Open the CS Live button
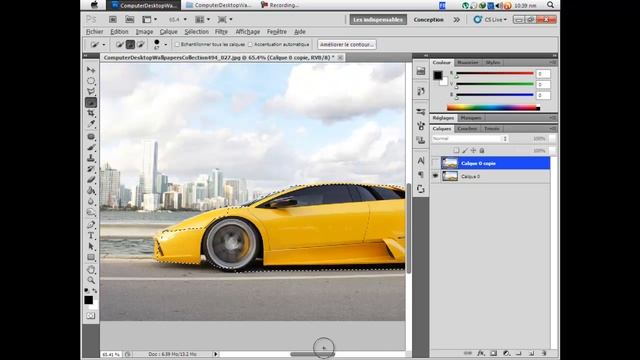This screenshot has height=360, width=640. tap(490, 20)
